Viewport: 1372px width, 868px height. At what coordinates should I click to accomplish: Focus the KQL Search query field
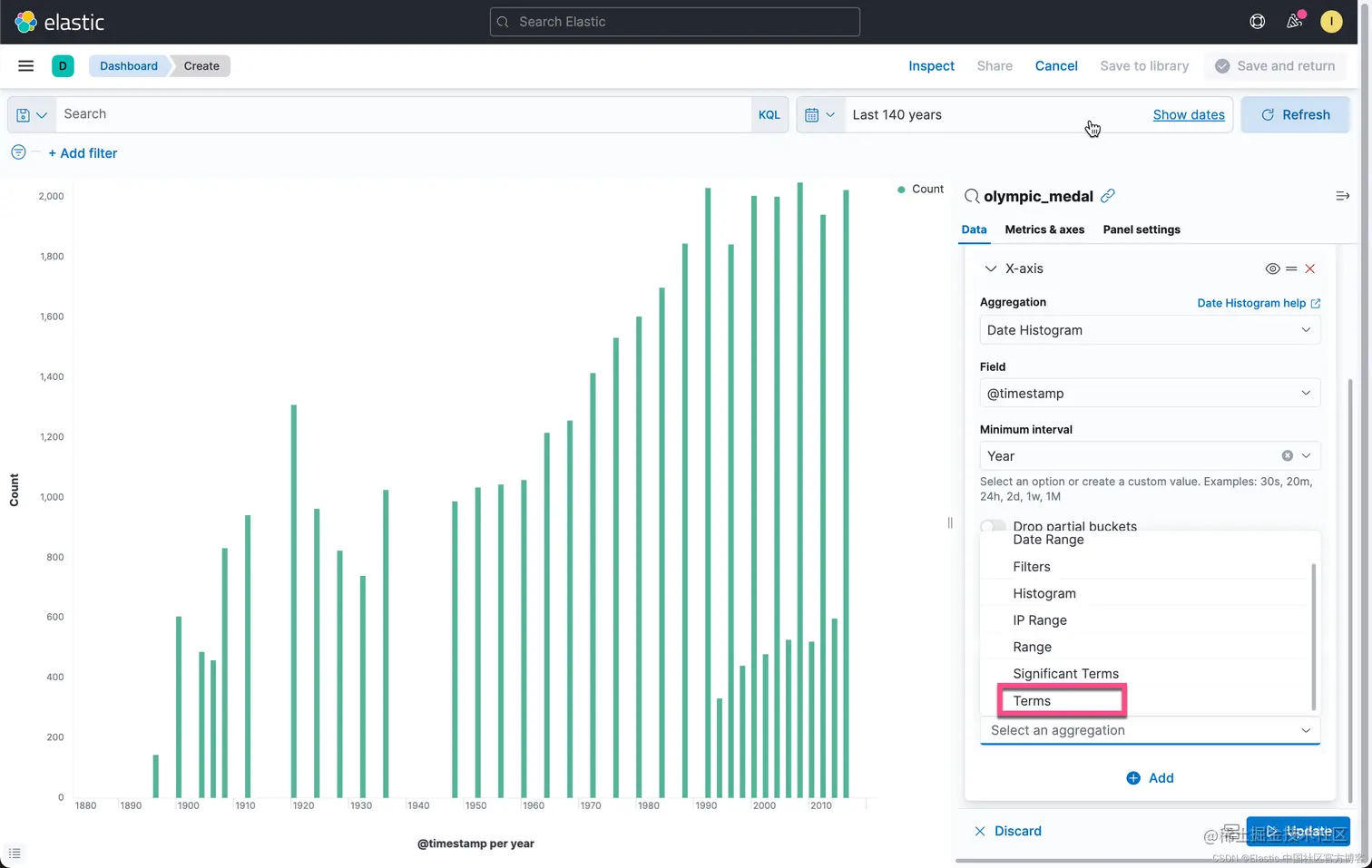pyautogui.click(x=403, y=114)
